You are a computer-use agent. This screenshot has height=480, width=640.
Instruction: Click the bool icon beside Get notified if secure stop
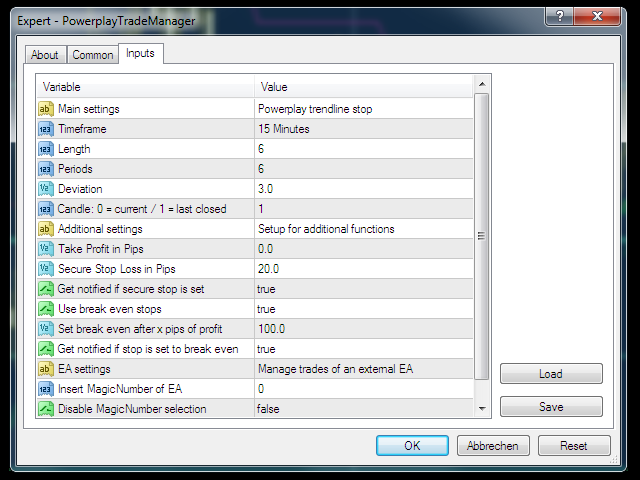click(46, 289)
